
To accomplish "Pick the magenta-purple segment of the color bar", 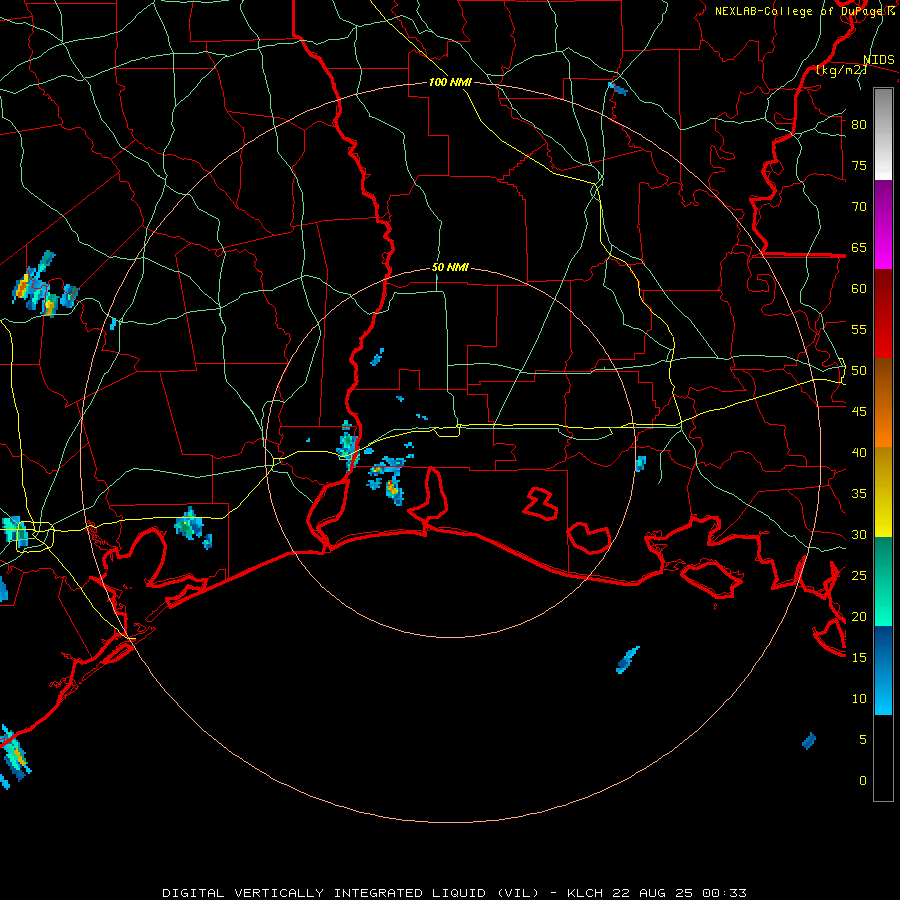I will tap(883, 225).
